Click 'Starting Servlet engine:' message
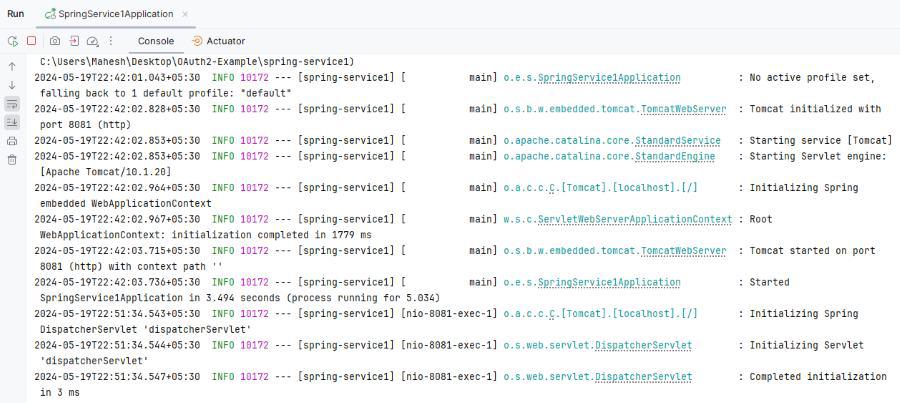This screenshot has height=403, width=900. 818,156
